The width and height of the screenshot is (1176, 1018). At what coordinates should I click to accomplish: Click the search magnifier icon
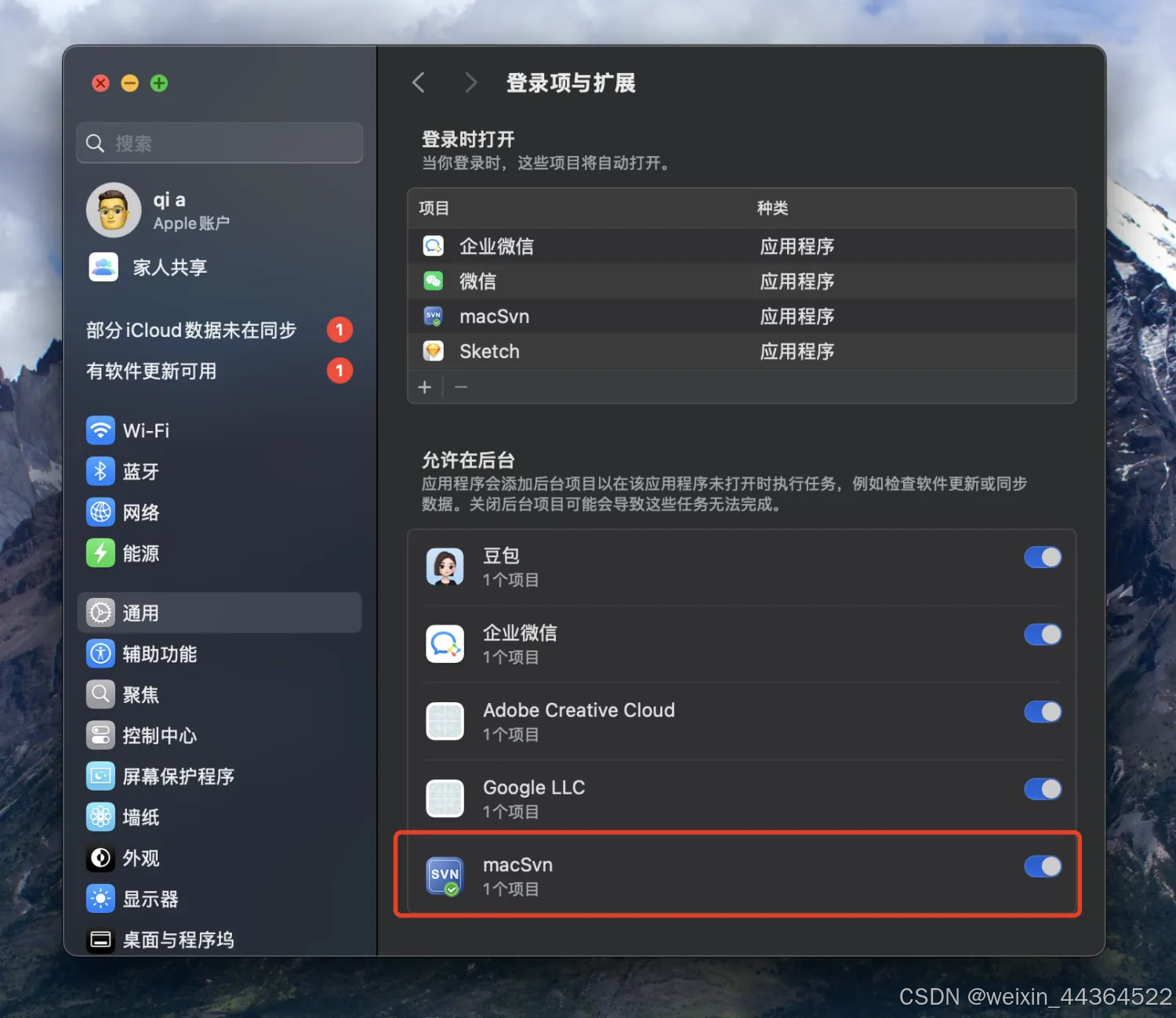(x=95, y=143)
